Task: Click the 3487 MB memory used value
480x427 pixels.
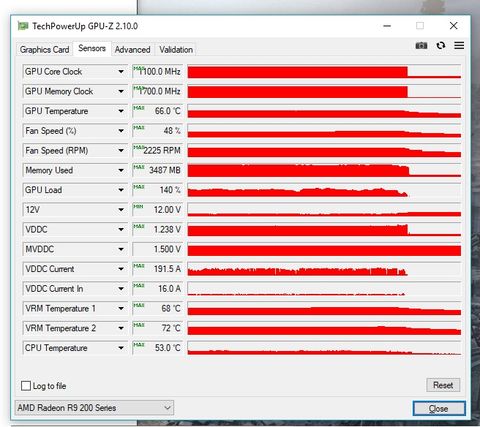Action: point(158,170)
